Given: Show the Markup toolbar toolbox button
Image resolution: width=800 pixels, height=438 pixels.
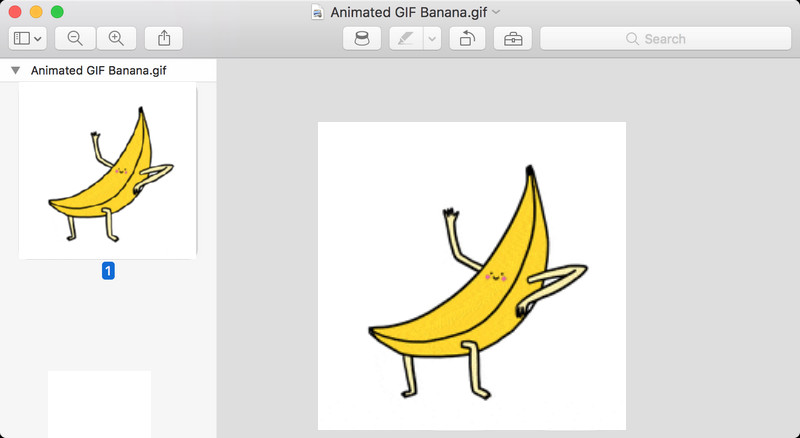Looking at the screenshot, I should tap(513, 39).
